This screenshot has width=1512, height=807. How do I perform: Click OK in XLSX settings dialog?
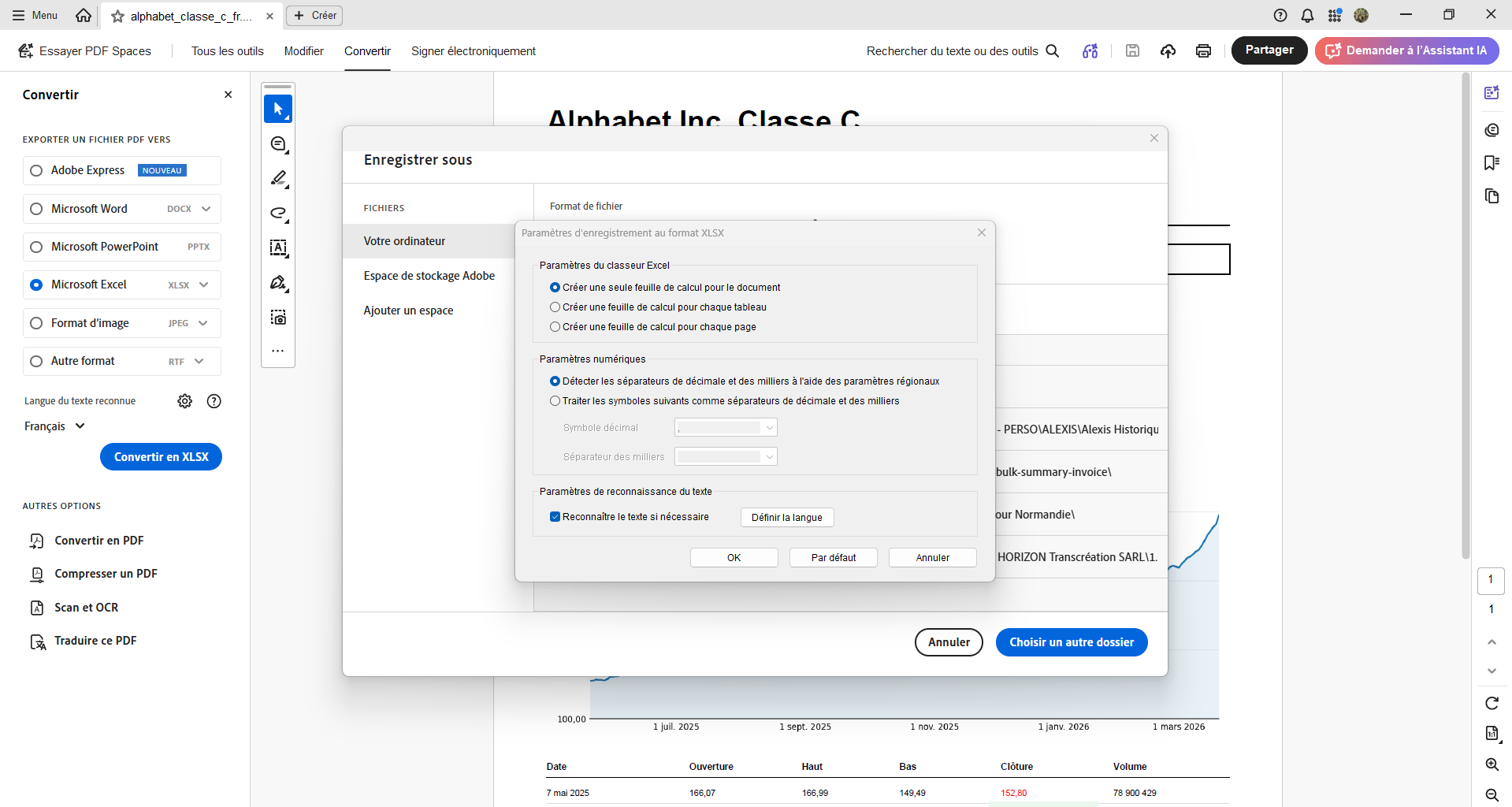point(734,557)
